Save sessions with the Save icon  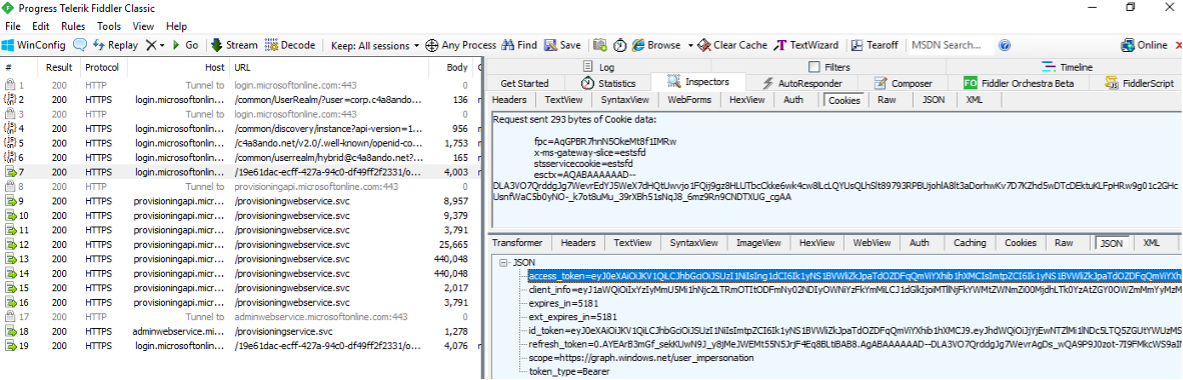[551, 45]
